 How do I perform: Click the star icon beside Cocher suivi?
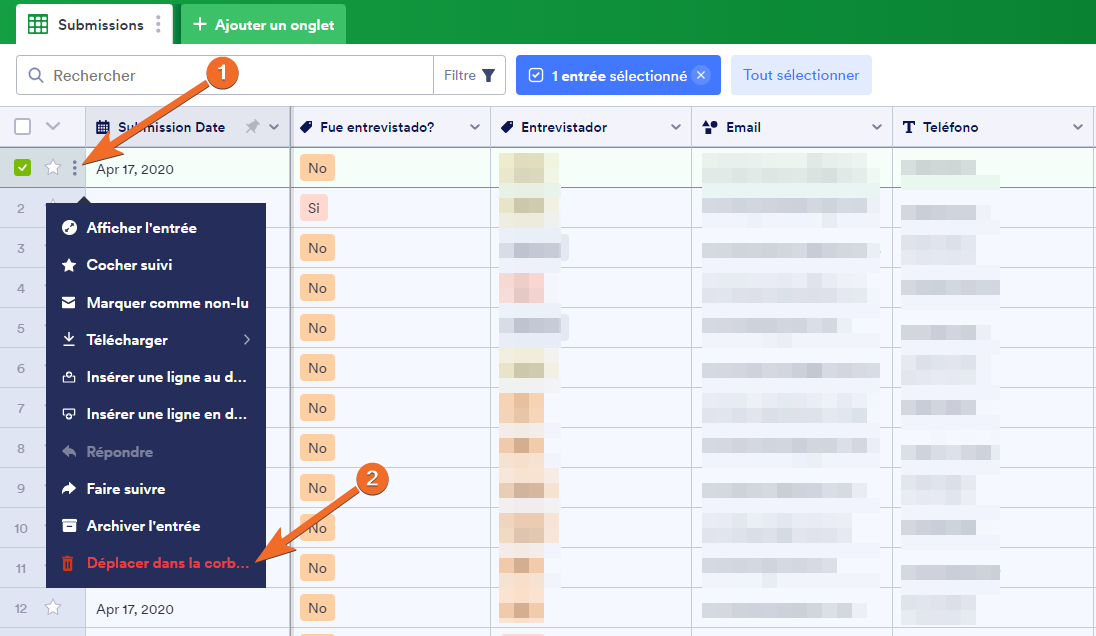(x=68, y=265)
